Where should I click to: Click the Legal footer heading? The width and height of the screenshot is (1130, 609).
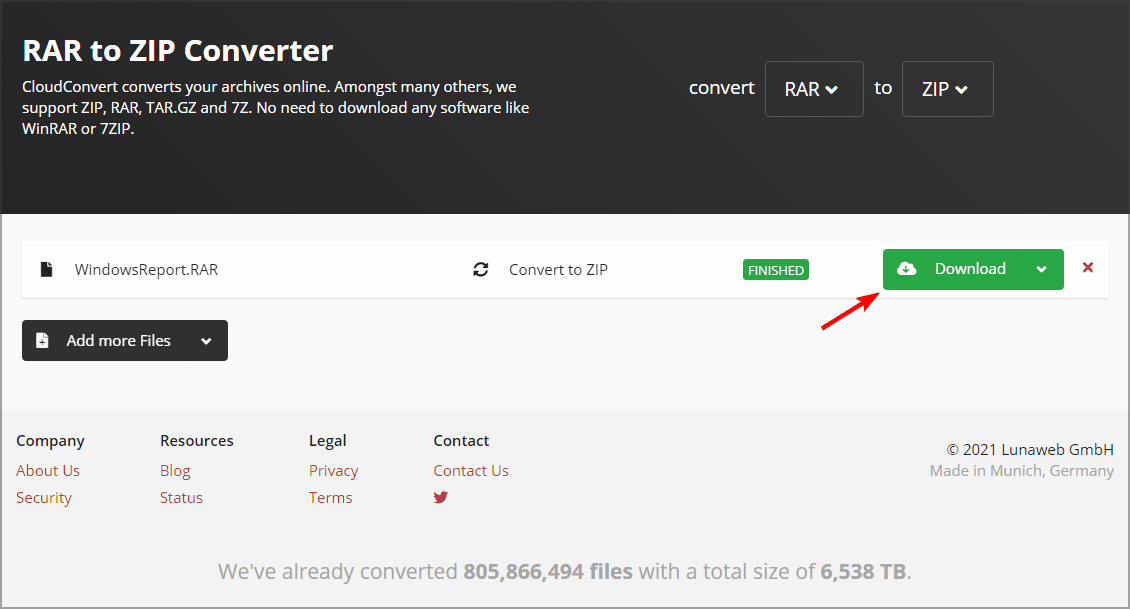click(x=328, y=441)
